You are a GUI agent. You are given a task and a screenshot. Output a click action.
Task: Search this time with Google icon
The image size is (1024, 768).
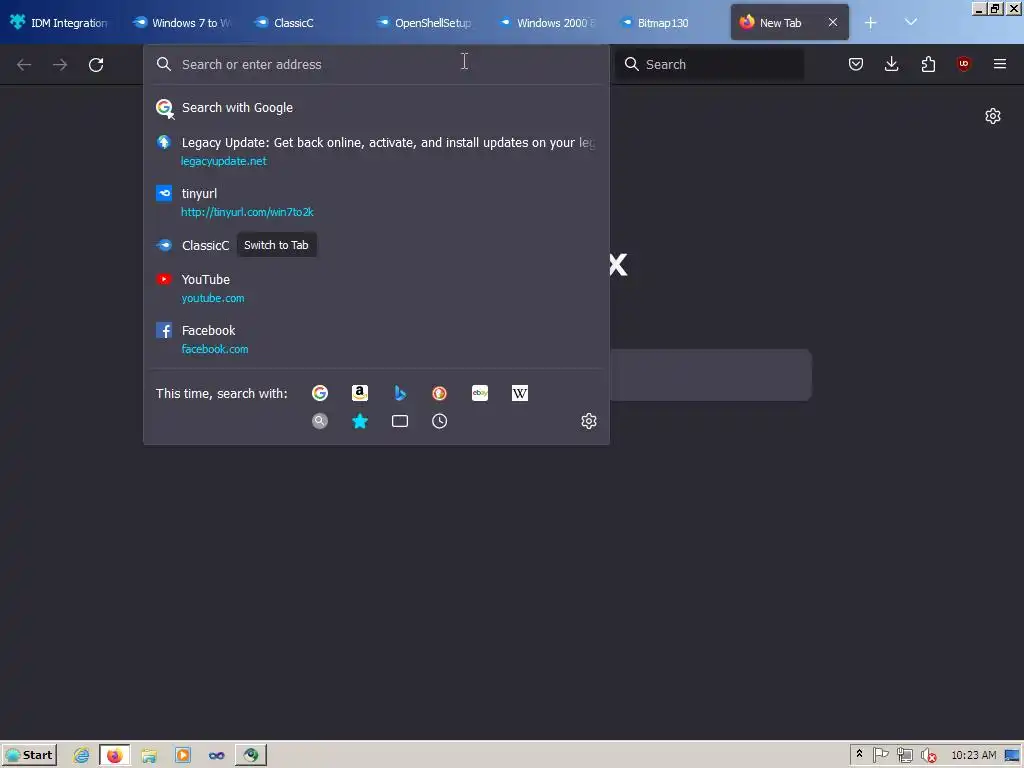[320, 393]
